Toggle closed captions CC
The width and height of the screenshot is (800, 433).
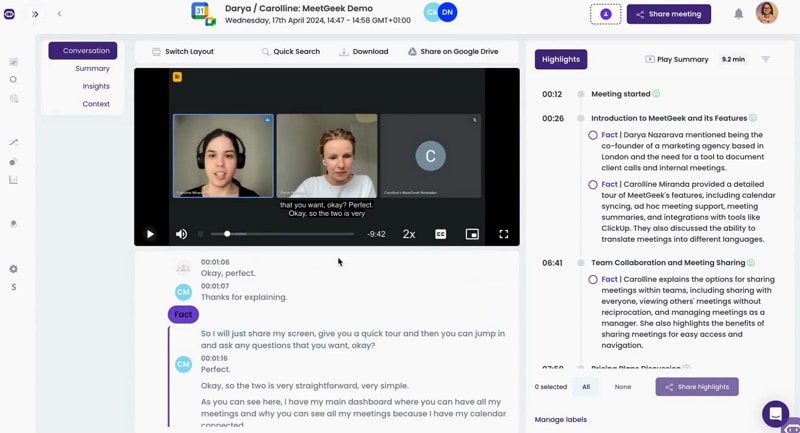[x=440, y=234]
